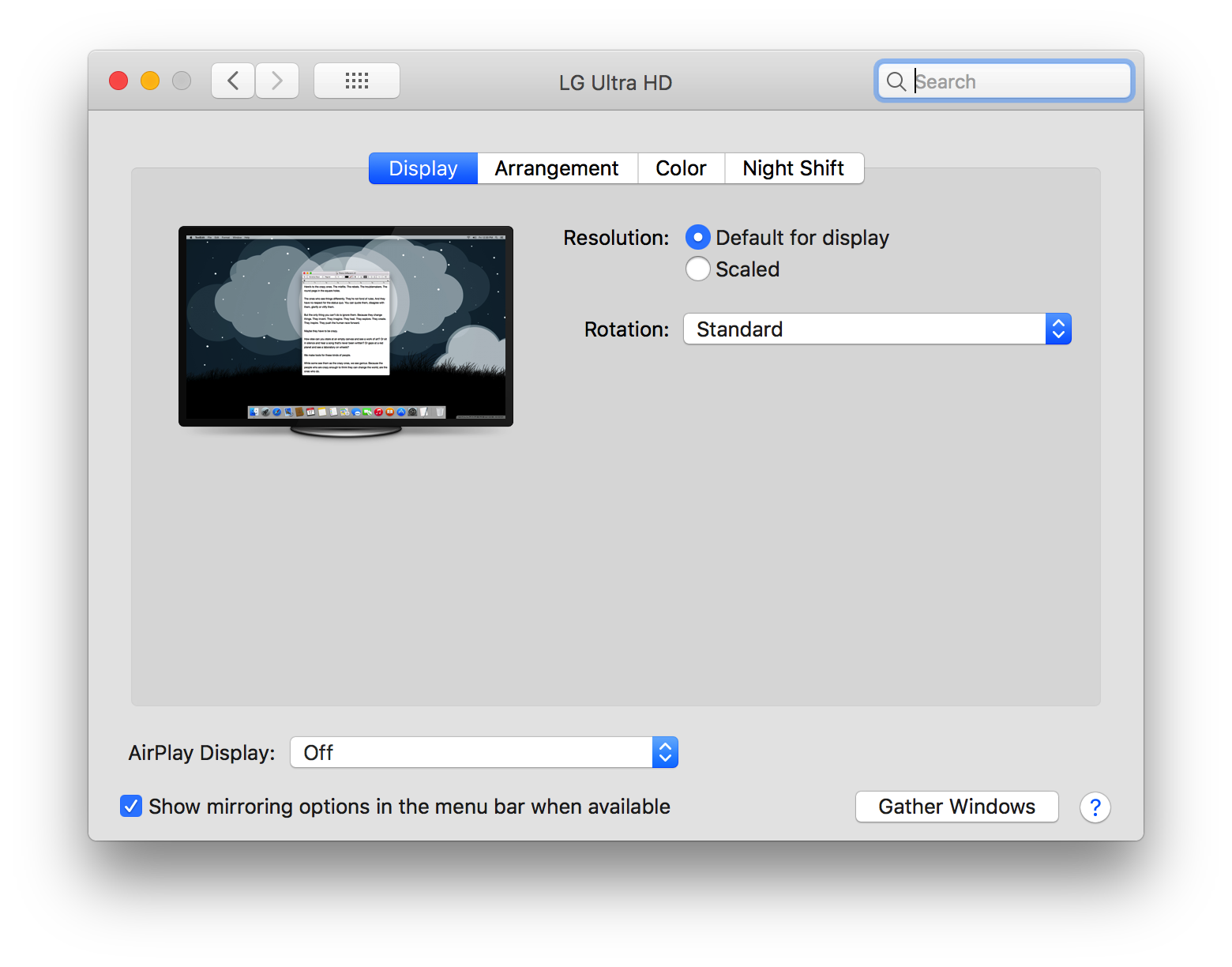Viewport: 1232px width, 967px height.
Task: Click the display preview monitor thumbnail
Action: (x=346, y=332)
